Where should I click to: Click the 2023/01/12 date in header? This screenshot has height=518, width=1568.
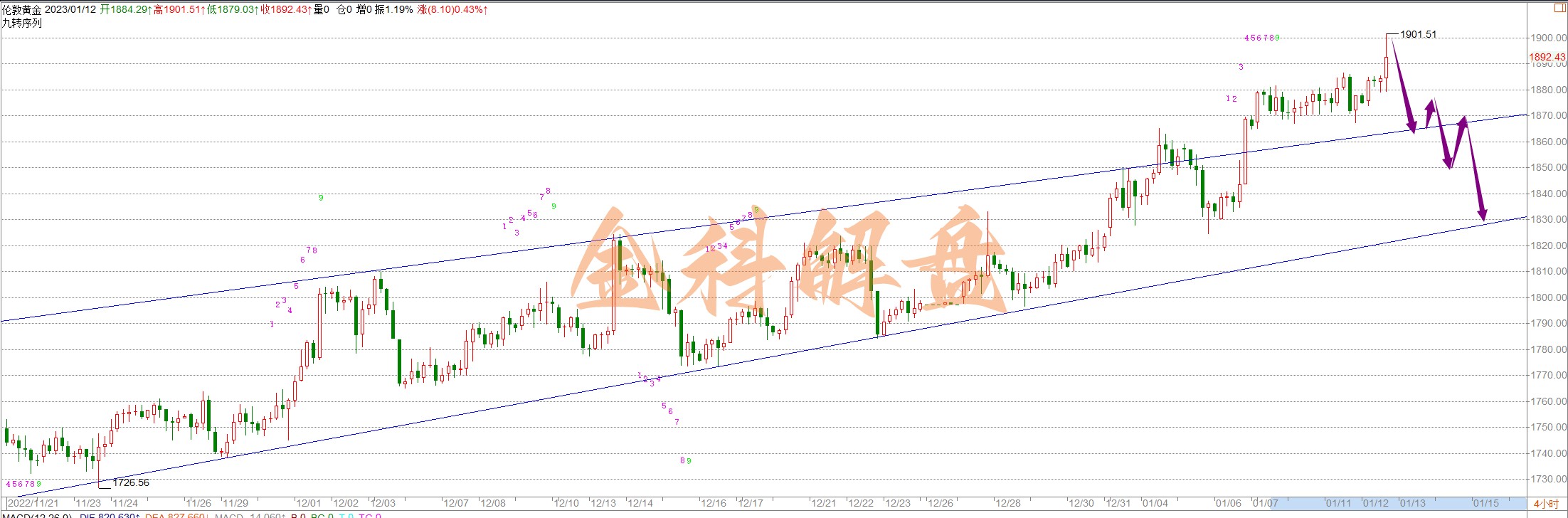tap(70, 10)
